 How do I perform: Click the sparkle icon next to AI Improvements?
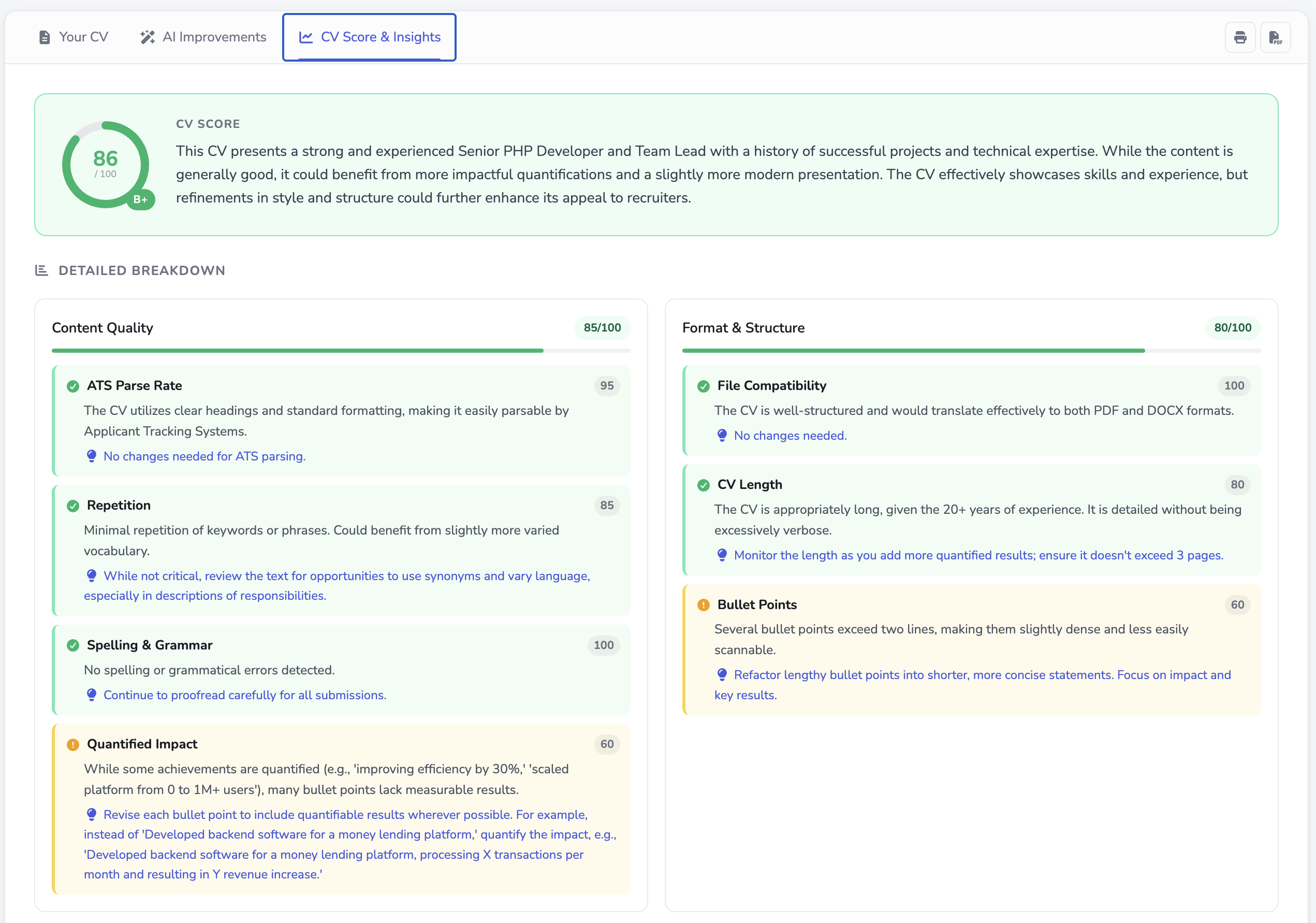click(x=148, y=36)
